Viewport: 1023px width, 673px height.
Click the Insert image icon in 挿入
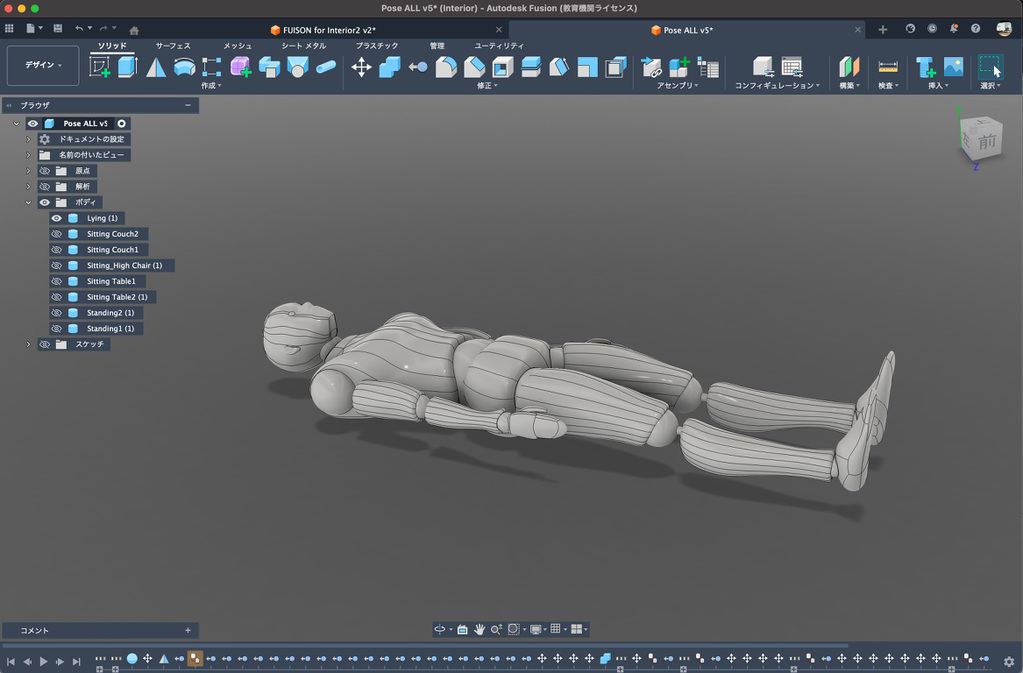(x=953, y=67)
